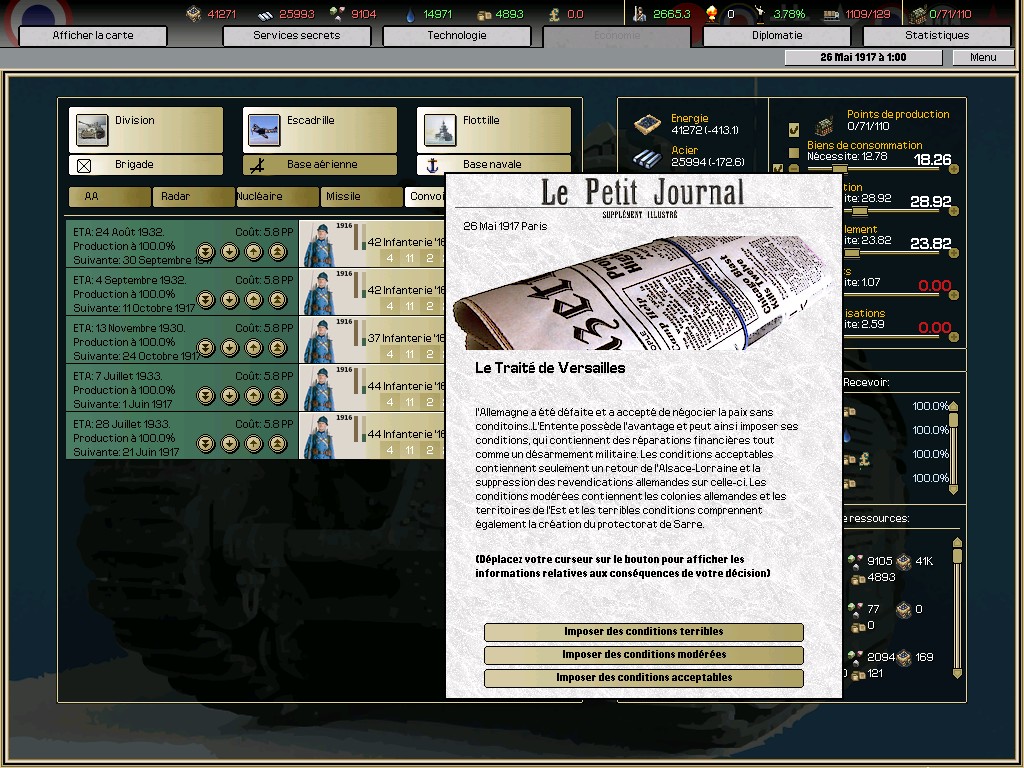1024x768 pixels.
Task: Select the Nucléaire production tab
Action: point(278,197)
